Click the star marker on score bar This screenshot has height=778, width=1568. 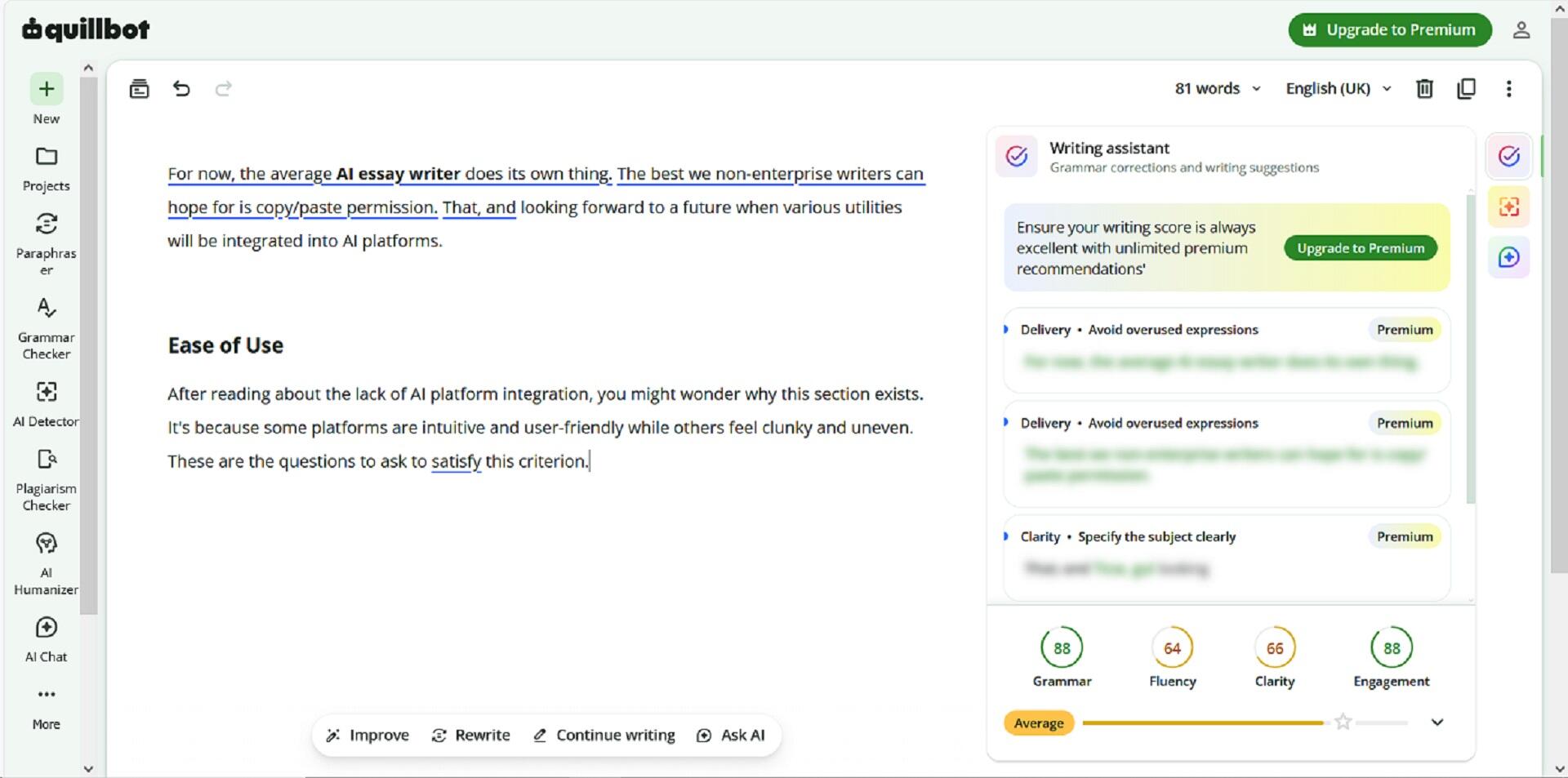pos(1343,722)
